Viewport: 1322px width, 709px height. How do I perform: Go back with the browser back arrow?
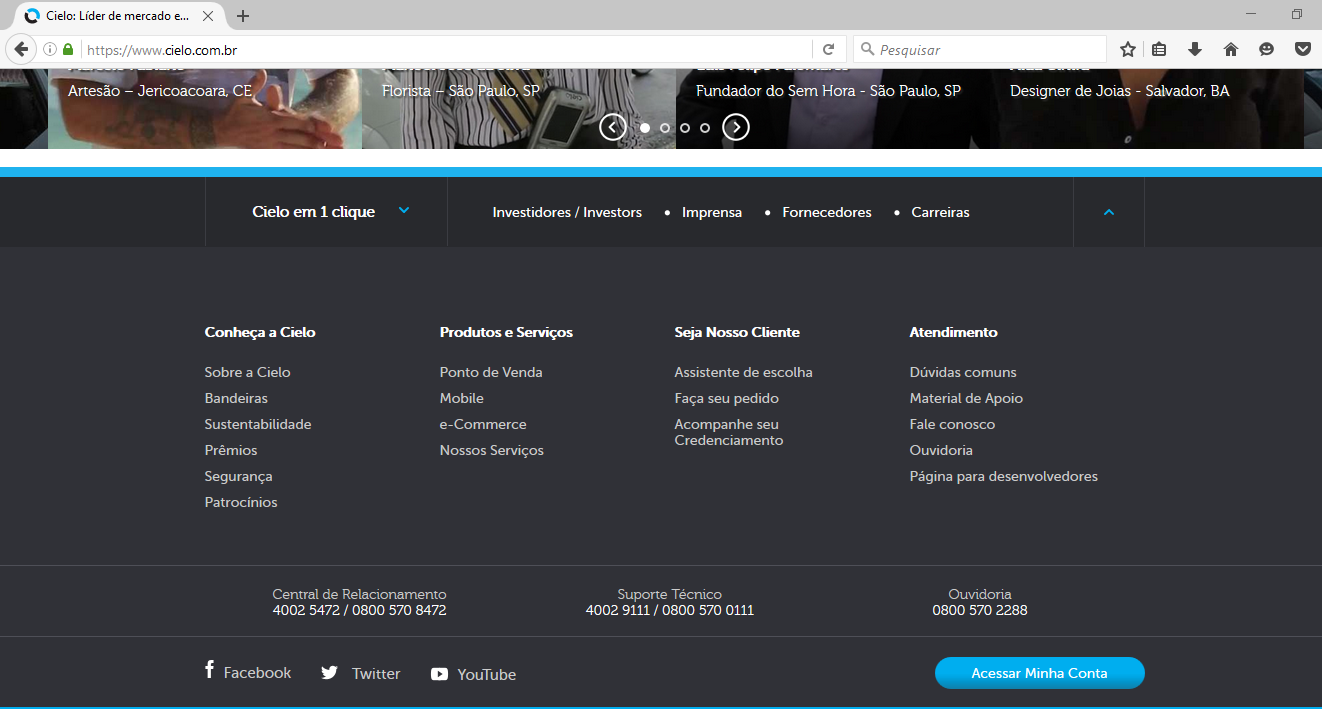(20, 49)
